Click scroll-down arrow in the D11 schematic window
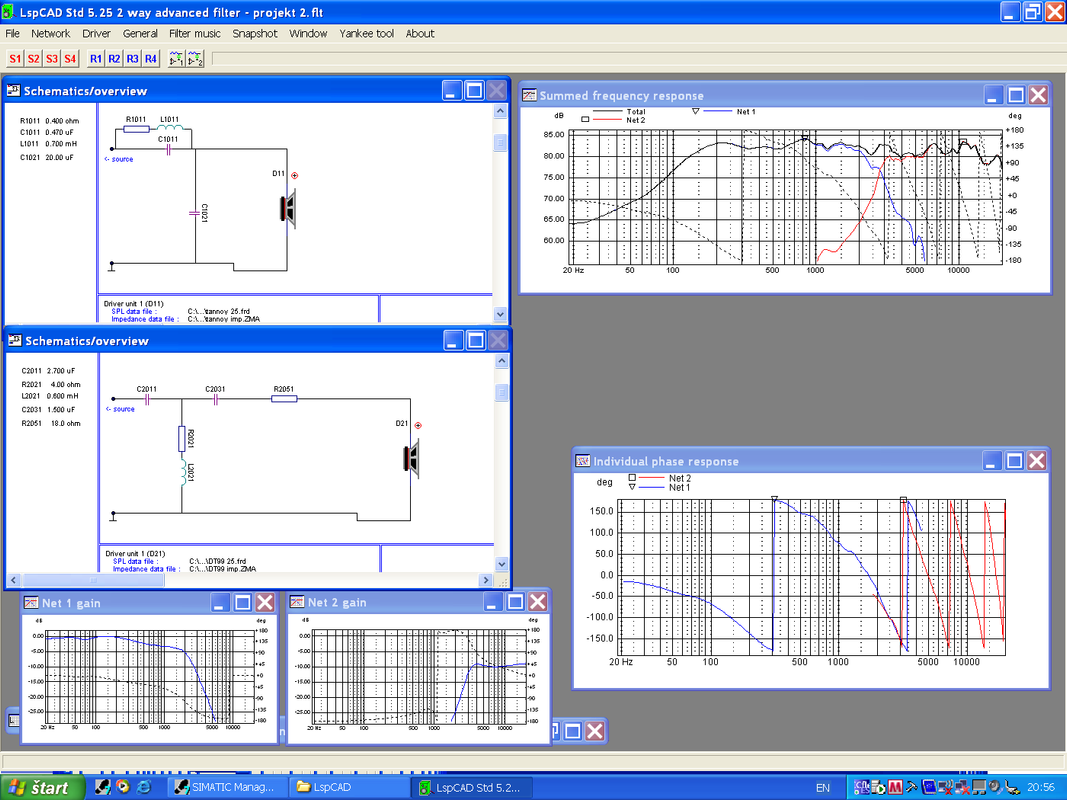1067x800 pixels. (500, 314)
